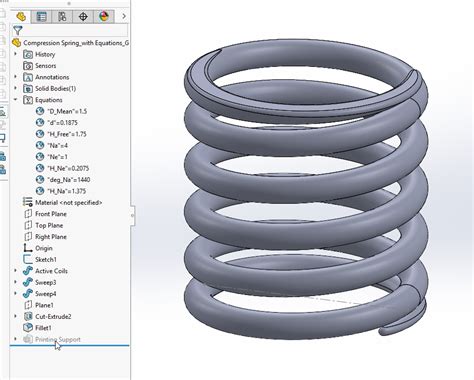The width and height of the screenshot is (474, 380).
Task: Select the Front Plane icon
Action: (x=28, y=214)
